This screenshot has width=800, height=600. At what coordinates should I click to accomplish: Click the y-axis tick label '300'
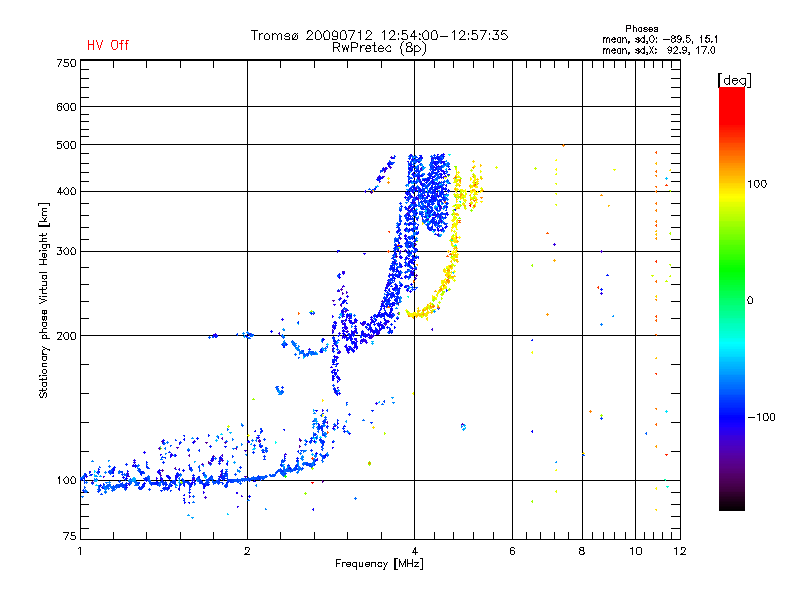pos(66,252)
